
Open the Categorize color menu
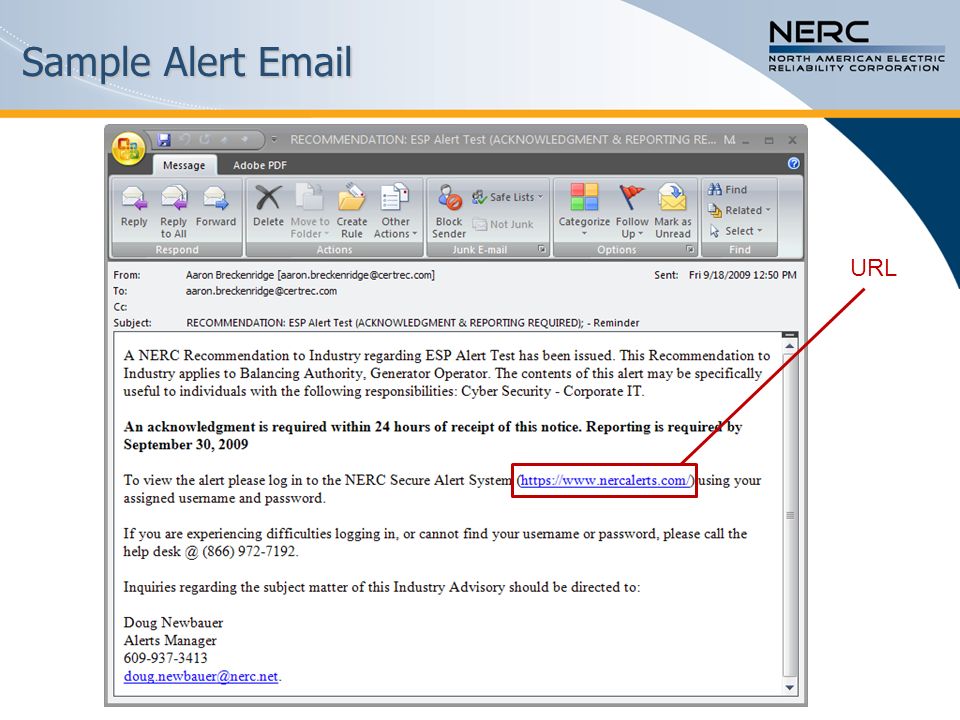click(x=584, y=210)
